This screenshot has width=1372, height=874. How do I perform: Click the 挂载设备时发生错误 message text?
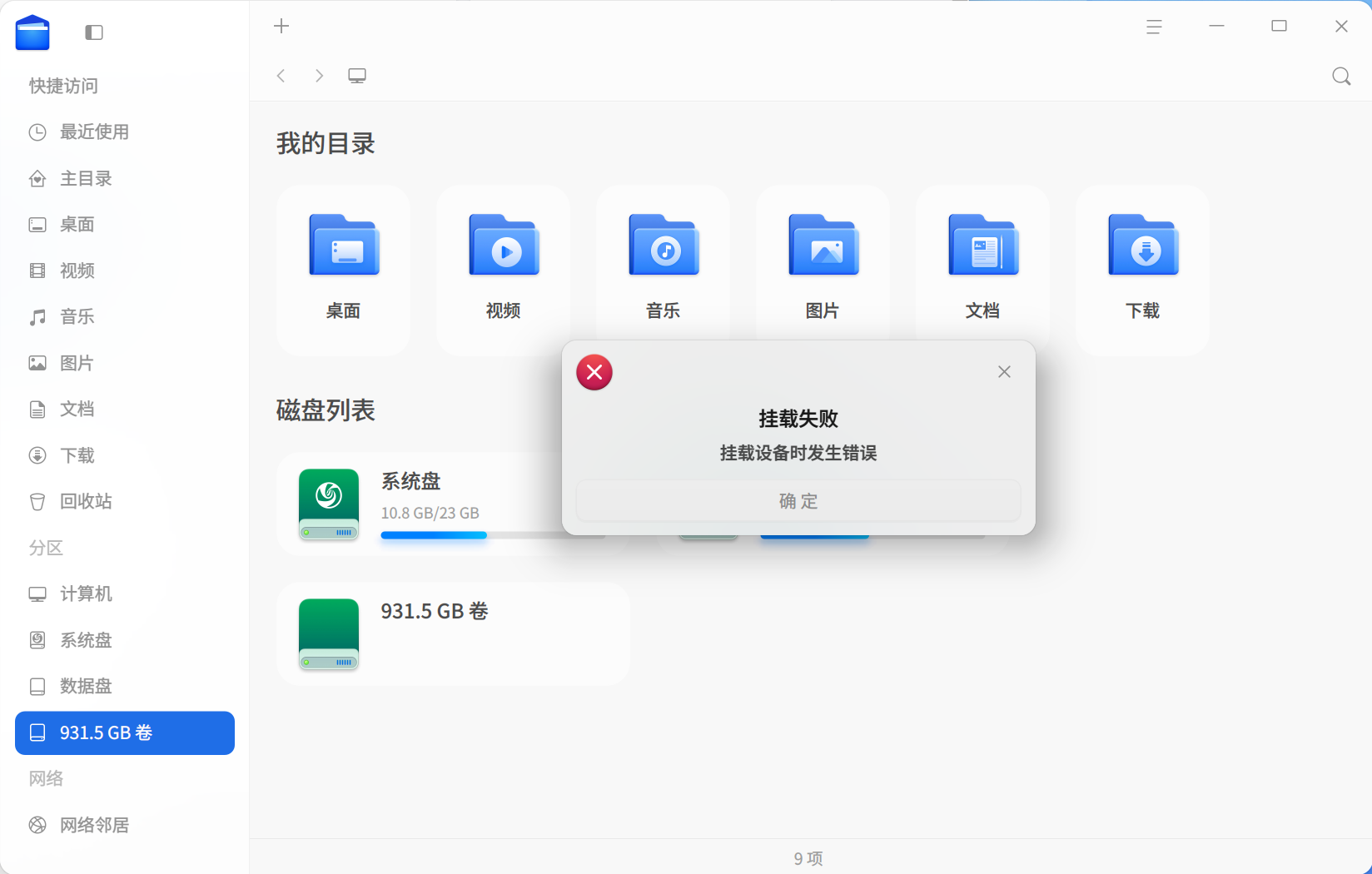pyautogui.click(x=798, y=453)
